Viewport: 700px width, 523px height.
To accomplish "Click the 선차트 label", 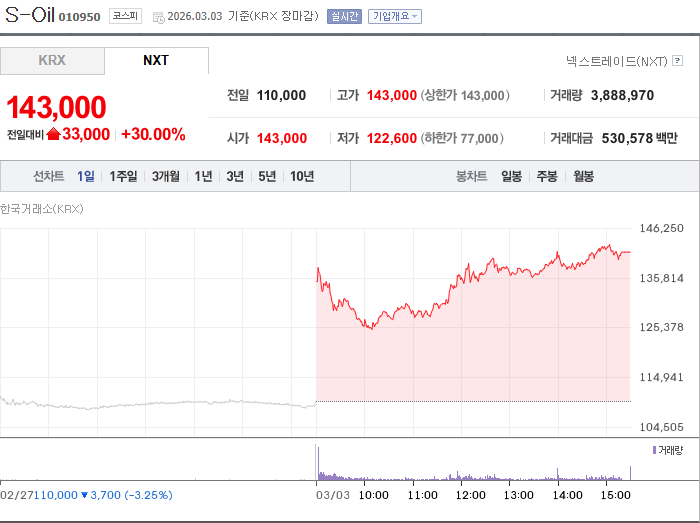I will 49,176.
